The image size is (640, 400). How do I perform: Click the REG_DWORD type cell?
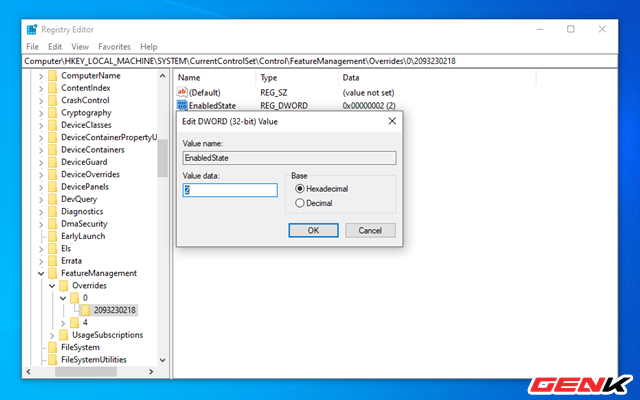pyautogui.click(x=284, y=105)
